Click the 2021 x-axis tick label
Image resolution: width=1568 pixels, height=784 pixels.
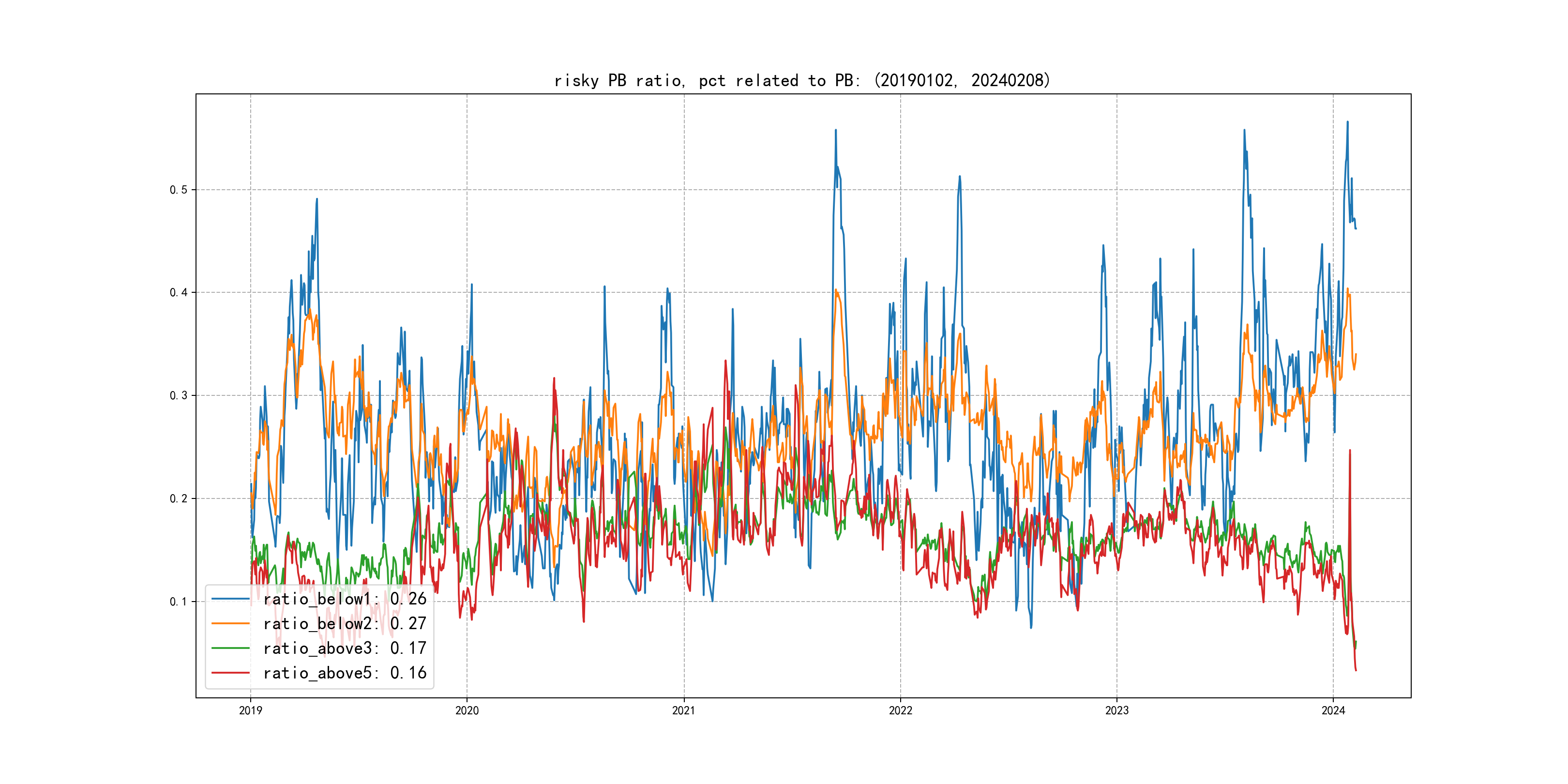pos(683,710)
